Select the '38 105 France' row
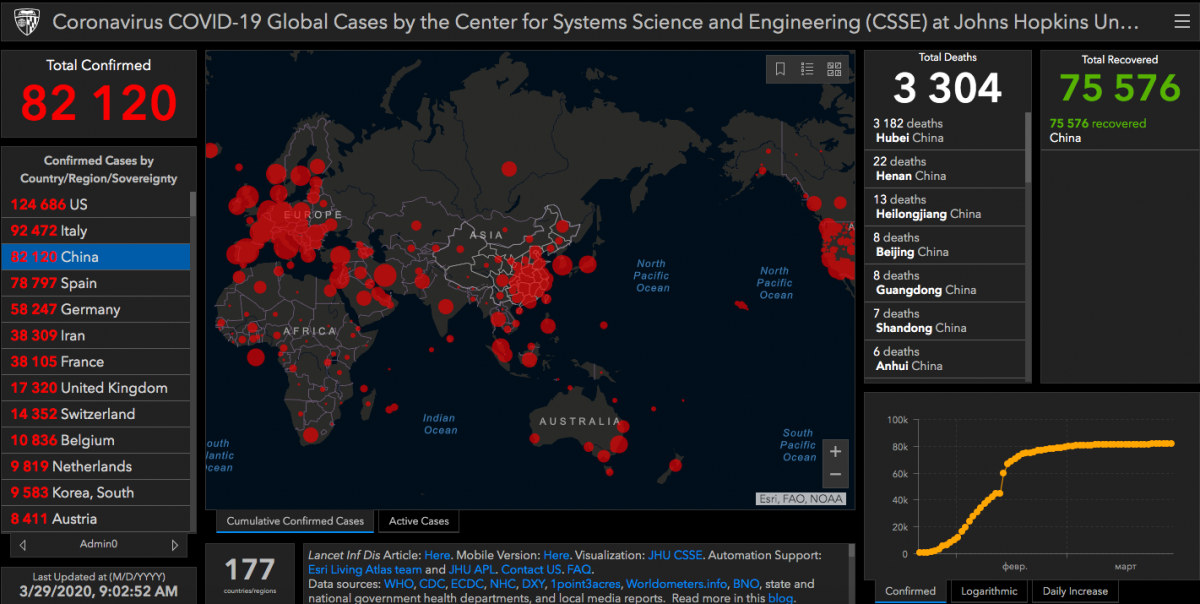Viewport: 1200px width, 604px height. pos(96,361)
